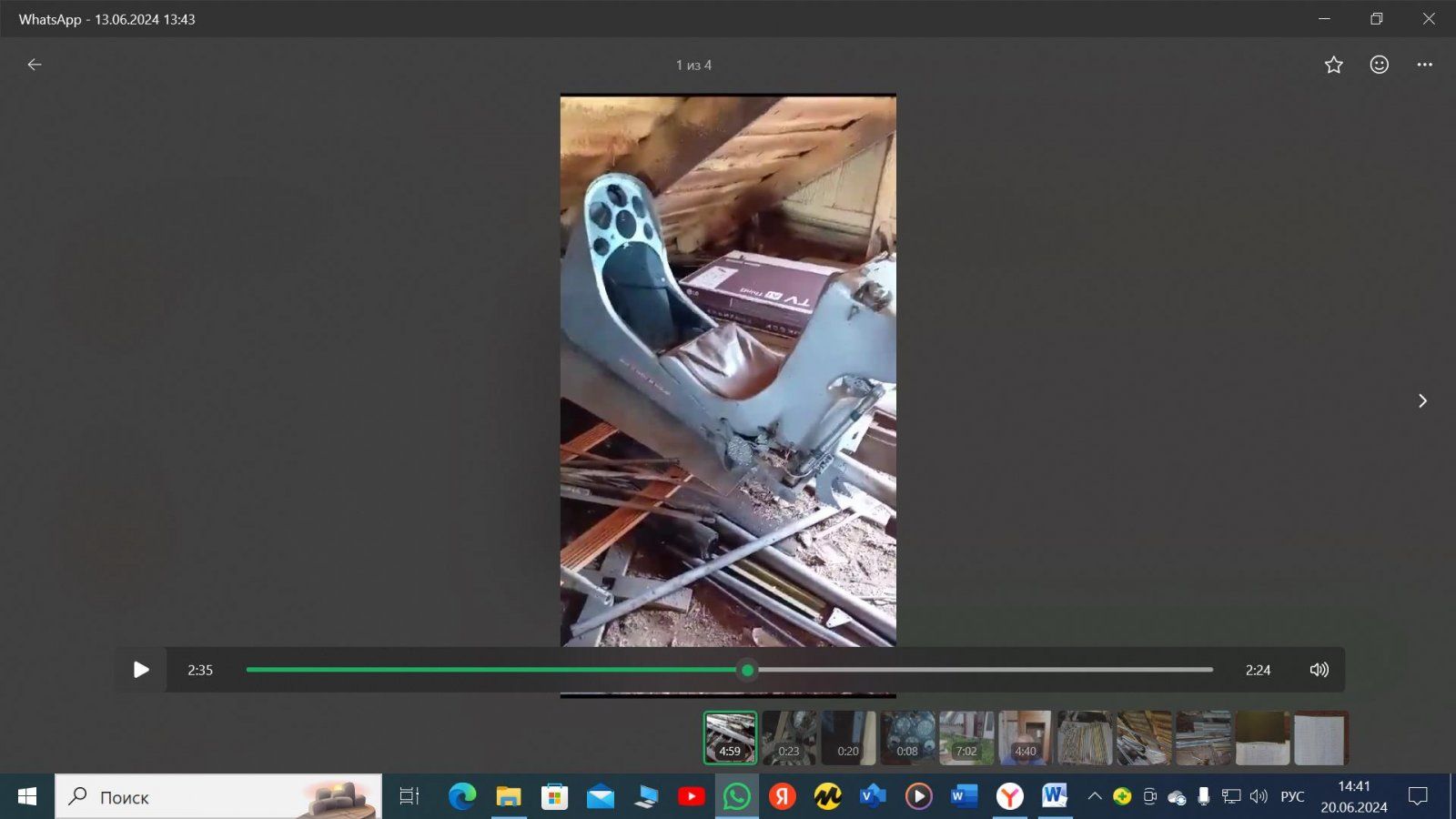Open the media player taskbar icon

click(x=918, y=796)
